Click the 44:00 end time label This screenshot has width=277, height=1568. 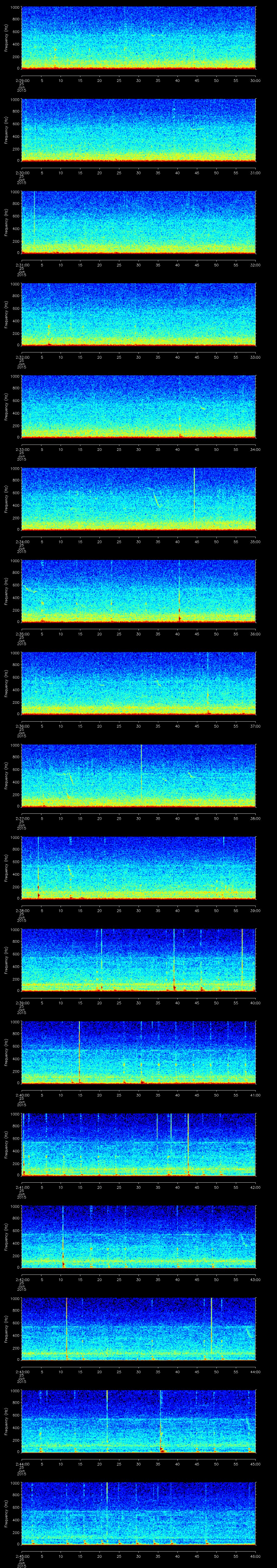point(255,1371)
